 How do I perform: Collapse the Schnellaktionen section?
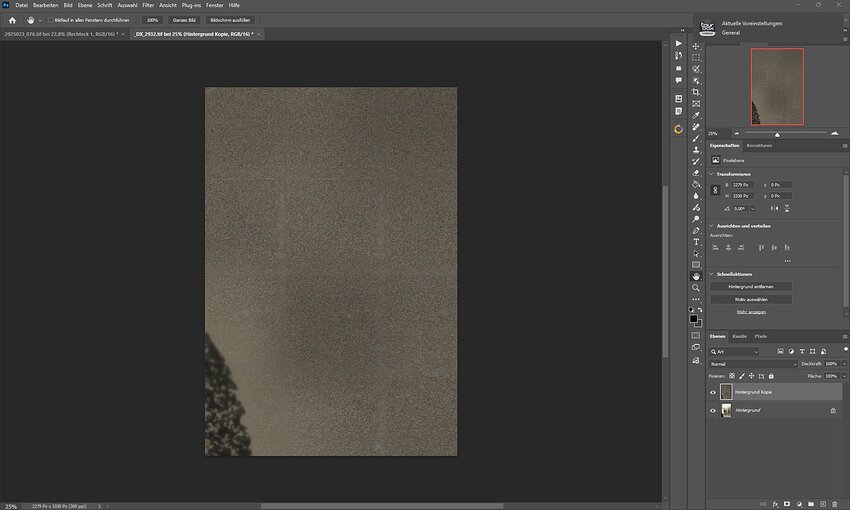pos(711,274)
